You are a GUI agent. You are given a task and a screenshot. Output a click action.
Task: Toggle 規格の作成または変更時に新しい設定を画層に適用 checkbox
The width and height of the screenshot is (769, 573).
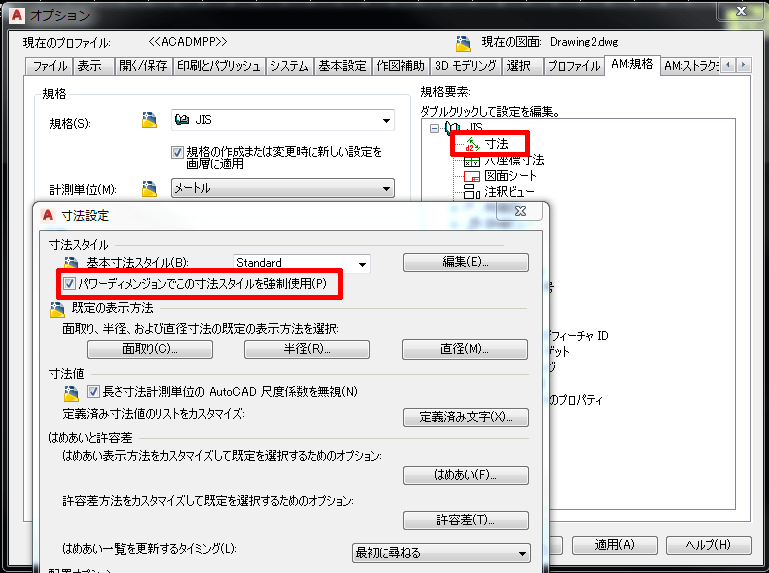tap(177, 152)
